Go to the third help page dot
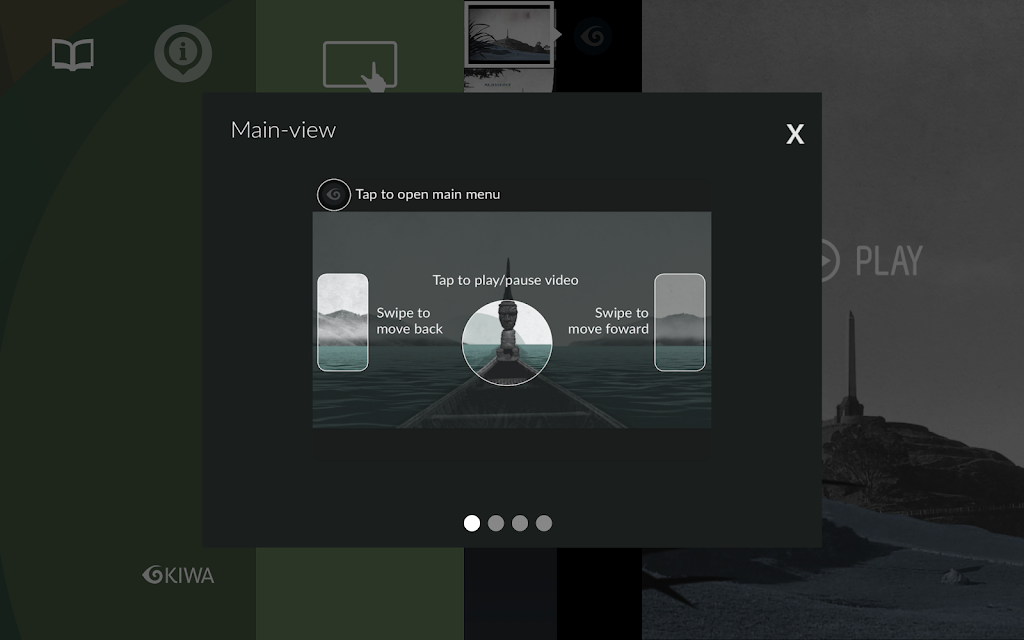 tap(520, 523)
